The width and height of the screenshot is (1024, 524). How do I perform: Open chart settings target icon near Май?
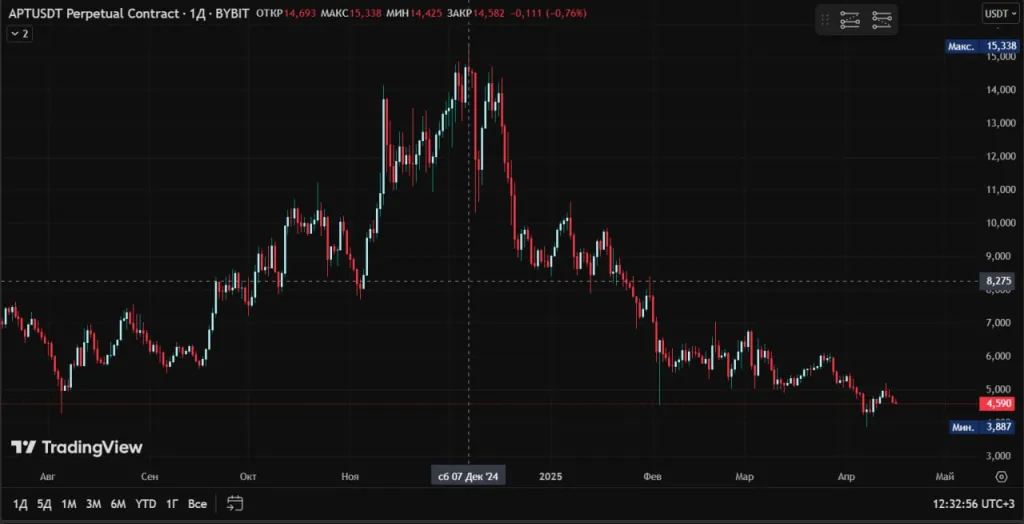tap(1001, 477)
